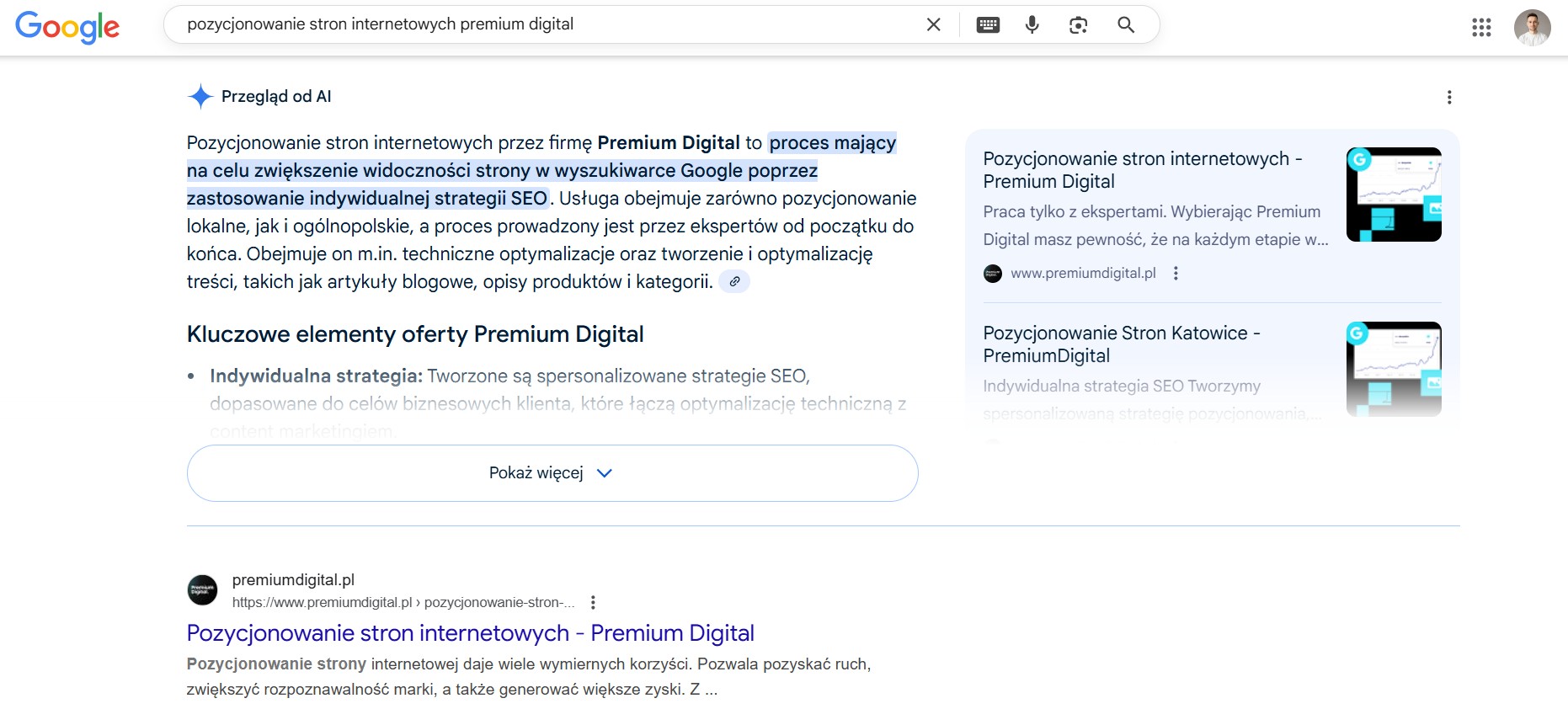
Task: Clear the search query text
Action: pos(933,24)
